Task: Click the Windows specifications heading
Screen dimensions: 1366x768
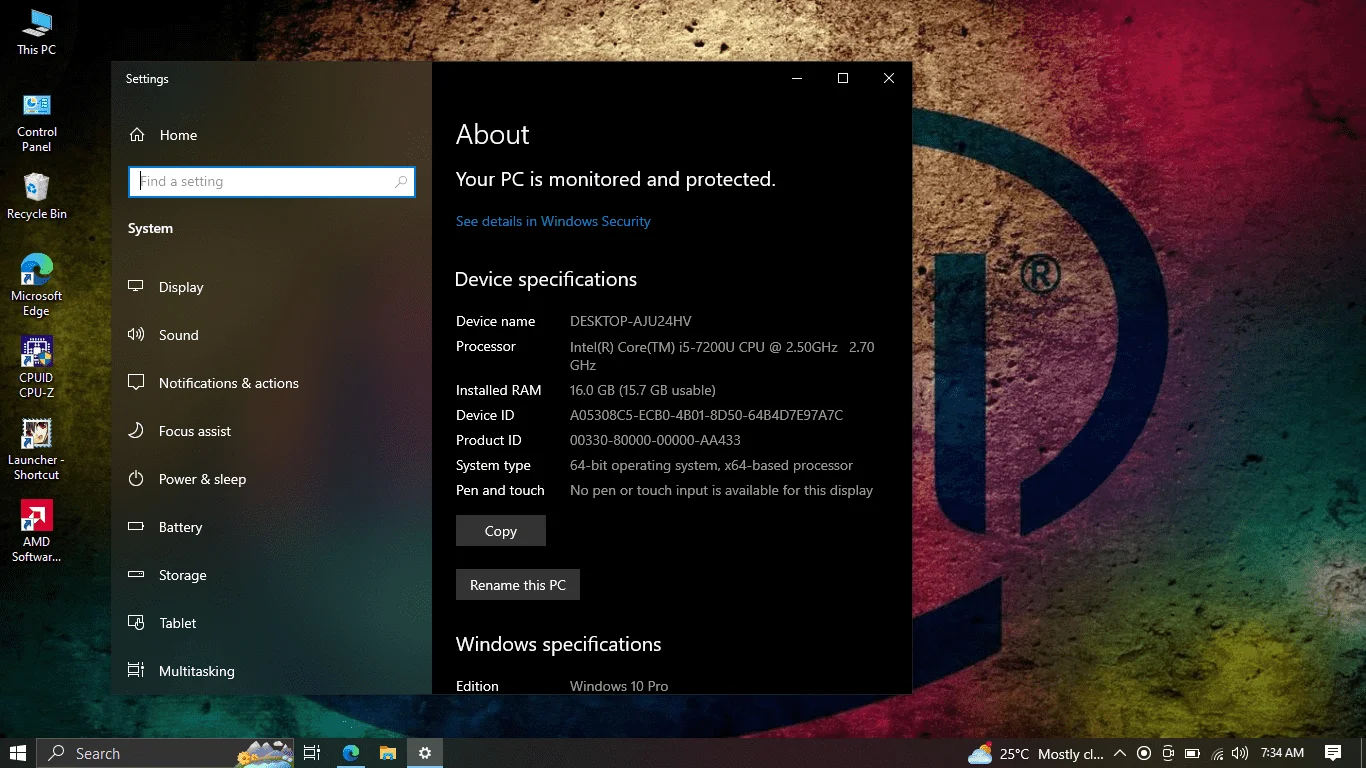Action: 559,644
